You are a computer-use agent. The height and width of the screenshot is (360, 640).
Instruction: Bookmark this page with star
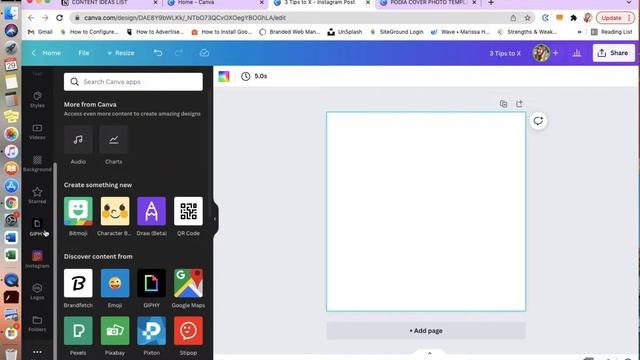click(x=527, y=18)
